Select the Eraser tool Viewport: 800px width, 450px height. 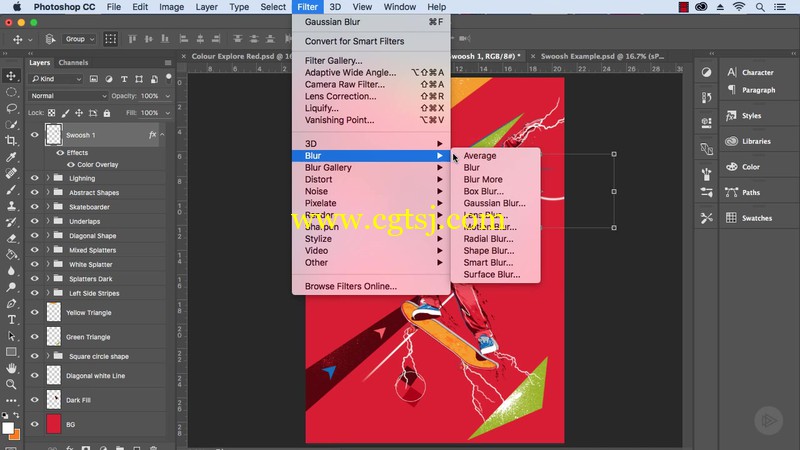pyautogui.click(x=11, y=238)
